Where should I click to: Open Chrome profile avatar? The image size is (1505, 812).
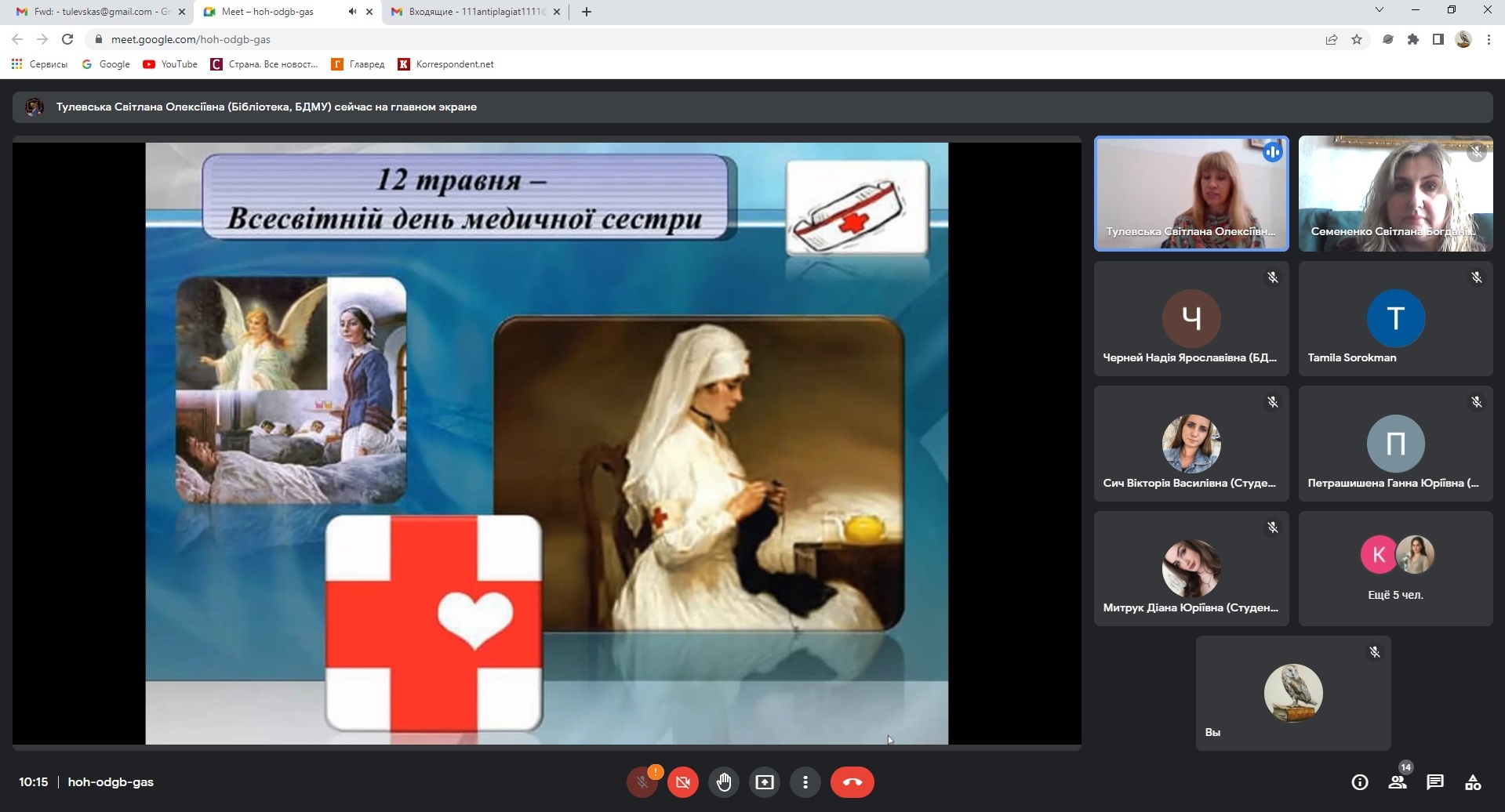tap(1463, 39)
